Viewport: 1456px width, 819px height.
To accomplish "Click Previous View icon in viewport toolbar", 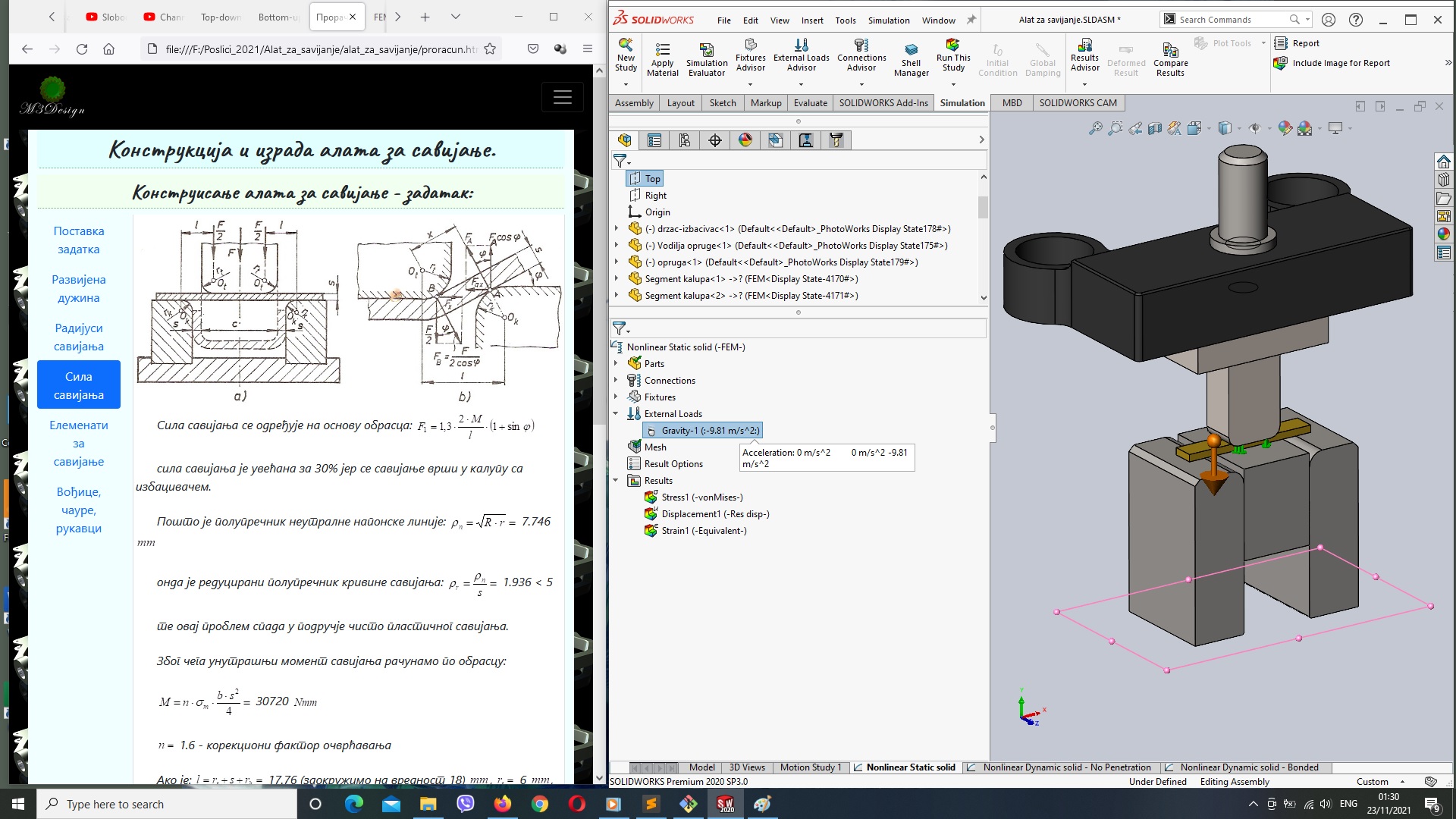I will (x=1134, y=129).
